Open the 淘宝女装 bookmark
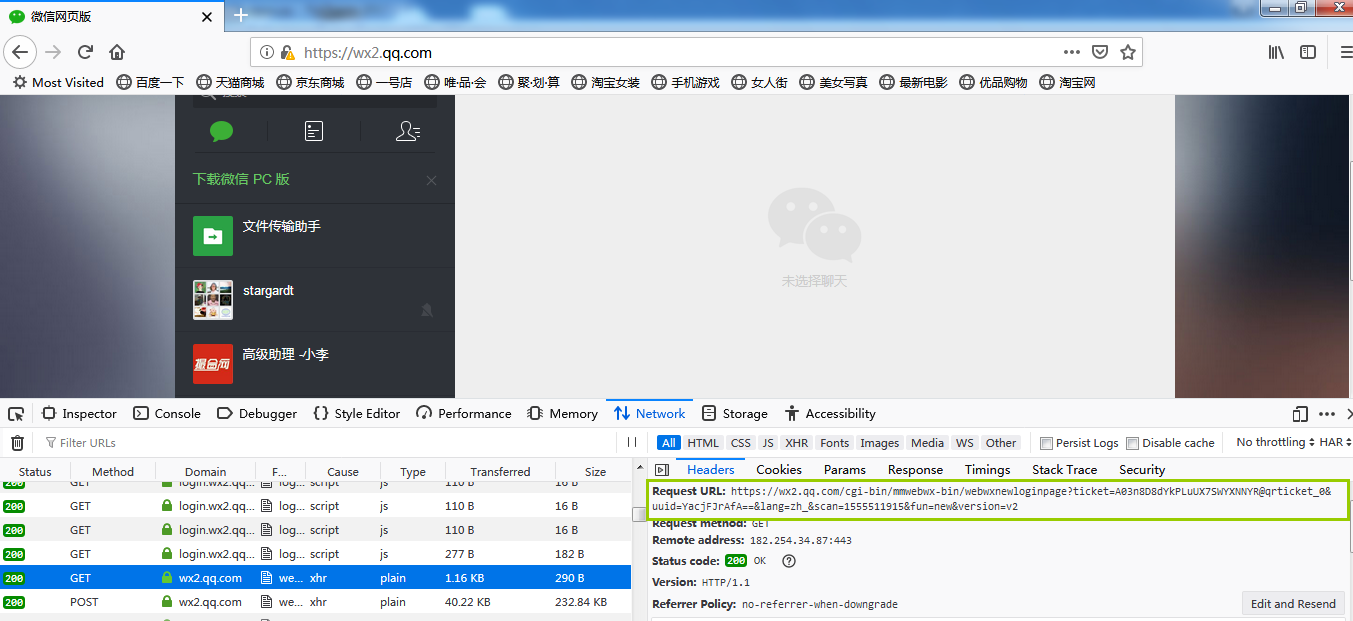This screenshot has width=1353, height=621. [606, 82]
